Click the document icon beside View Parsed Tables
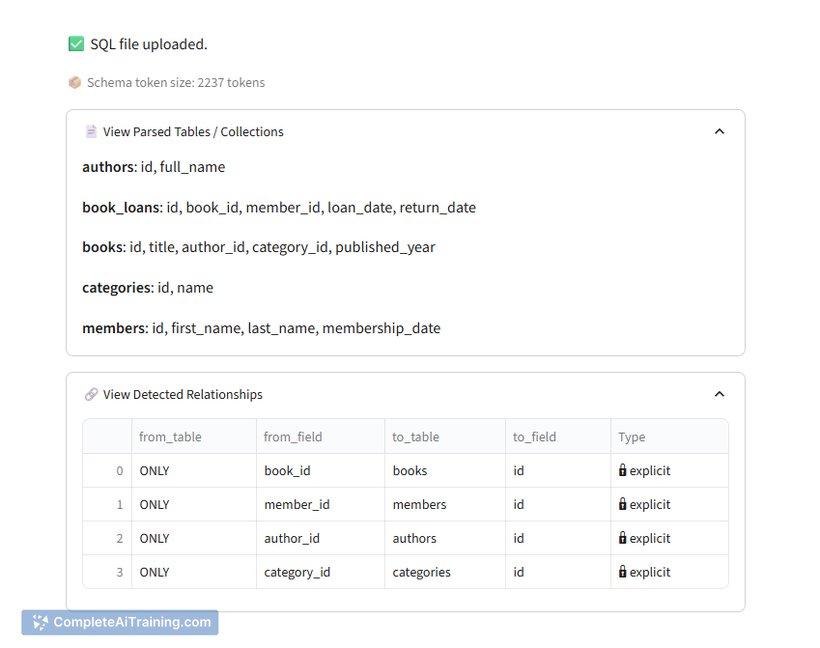Image resolution: width=820 pixels, height=648 pixels. pyautogui.click(x=91, y=131)
